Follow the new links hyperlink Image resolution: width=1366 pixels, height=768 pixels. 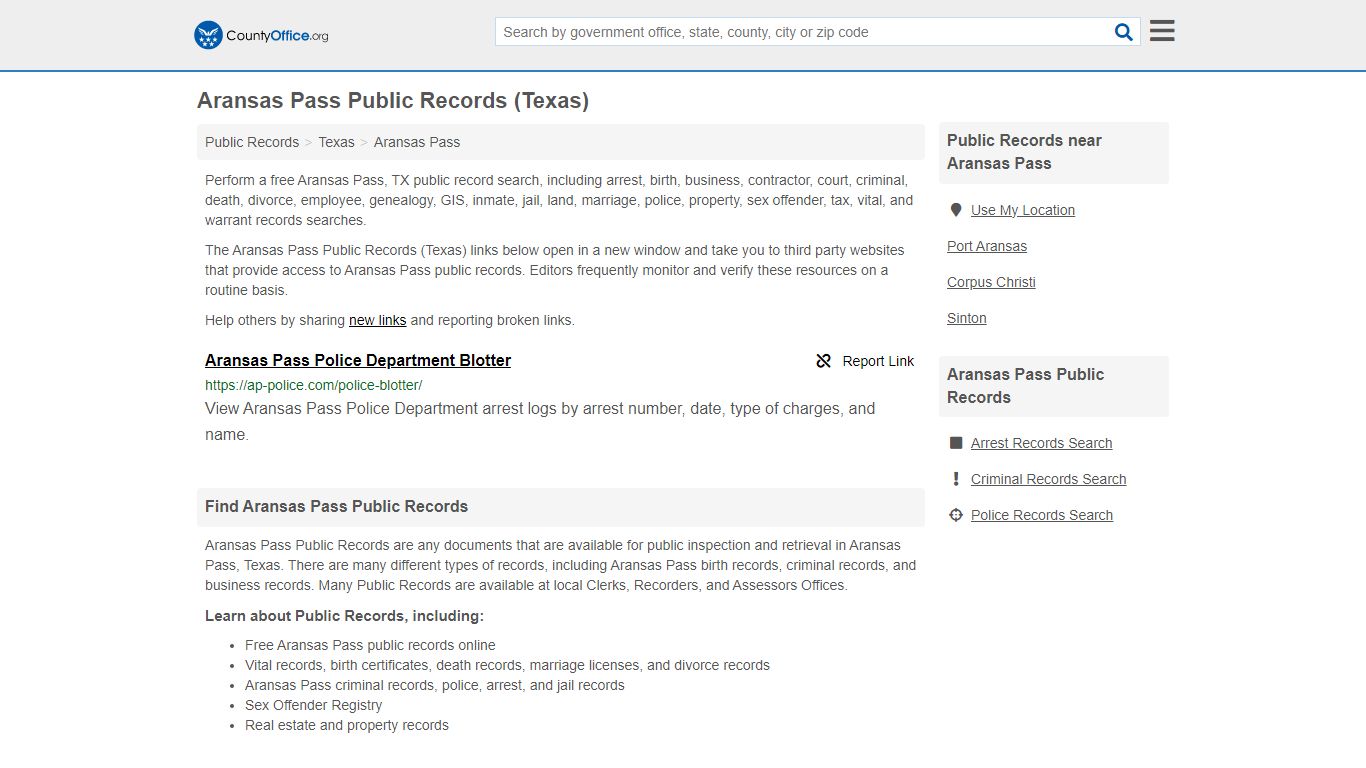377,320
